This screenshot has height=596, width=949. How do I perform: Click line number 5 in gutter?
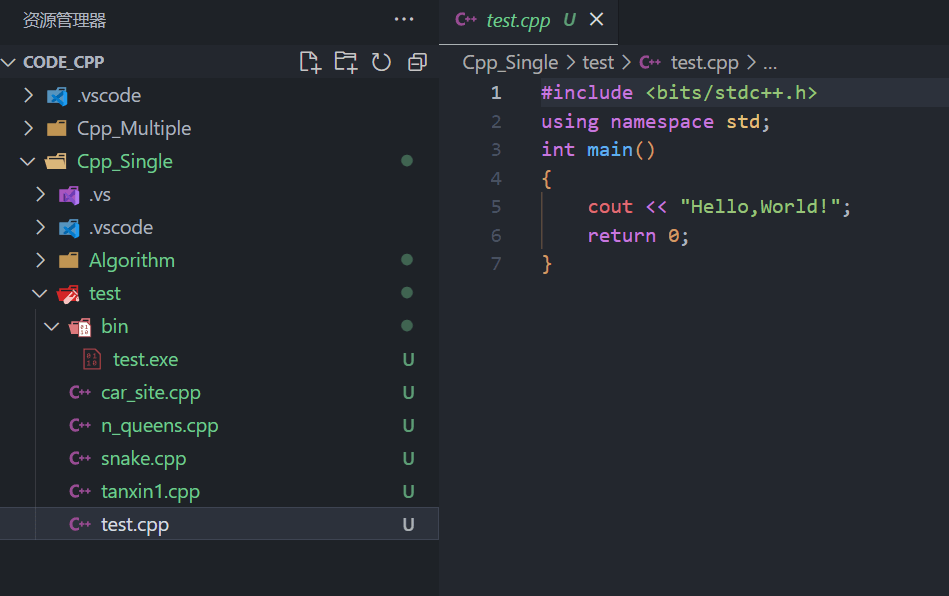click(x=496, y=207)
